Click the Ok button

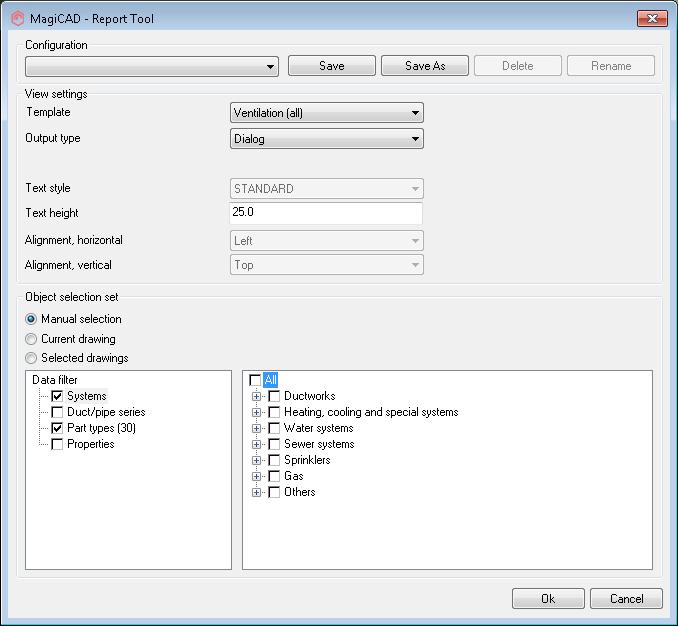point(548,599)
